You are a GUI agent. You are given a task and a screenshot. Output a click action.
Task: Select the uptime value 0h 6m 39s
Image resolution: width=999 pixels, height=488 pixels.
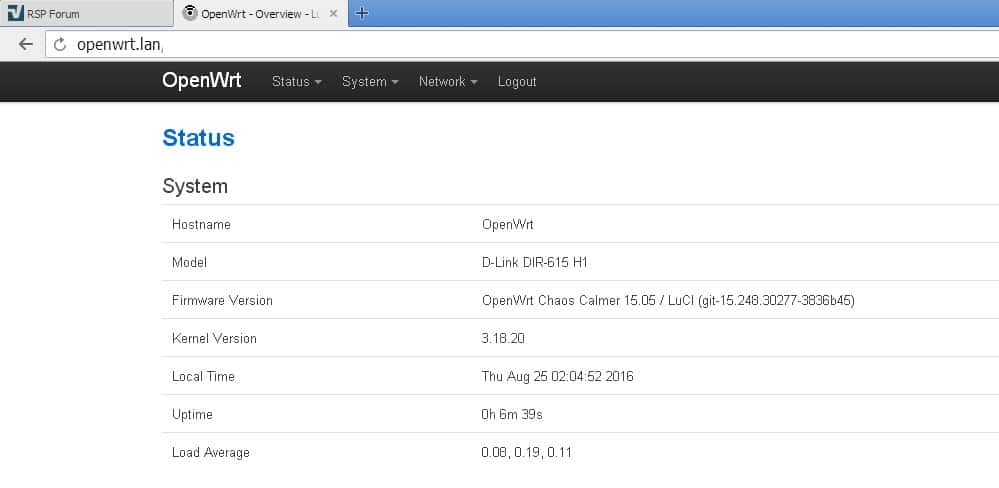coord(512,414)
